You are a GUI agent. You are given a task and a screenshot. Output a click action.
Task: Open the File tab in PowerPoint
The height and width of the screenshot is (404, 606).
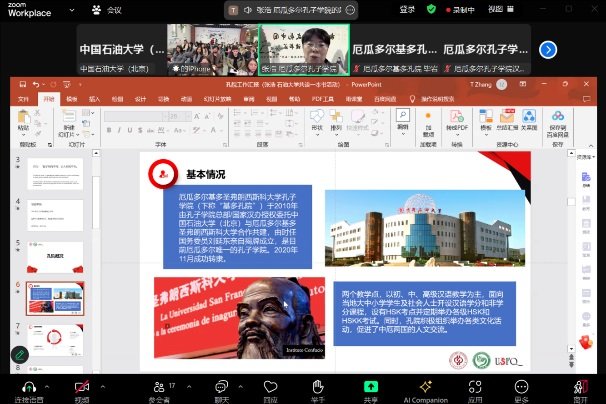pyautogui.click(x=23, y=99)
